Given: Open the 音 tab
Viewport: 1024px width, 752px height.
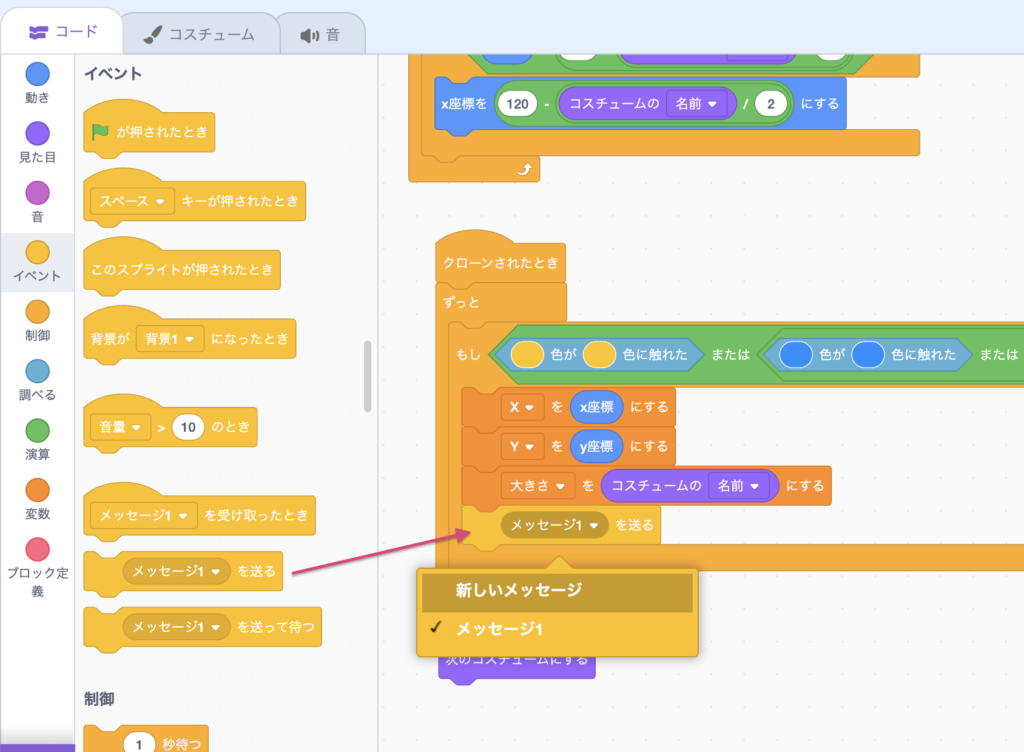Looking at the screenshot, I should (321, 35).
